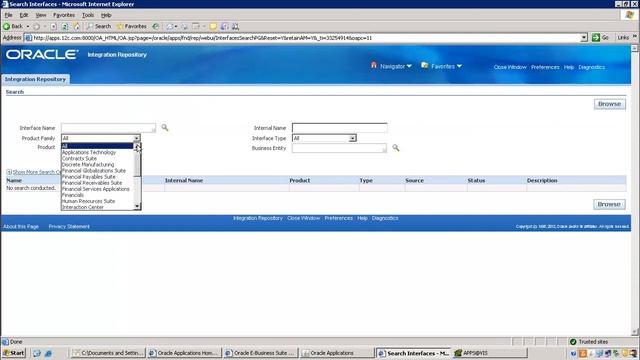This screenshot has height=360, width=640.
Task: Choose the All option in dropdown list
Action: [97, 146]
